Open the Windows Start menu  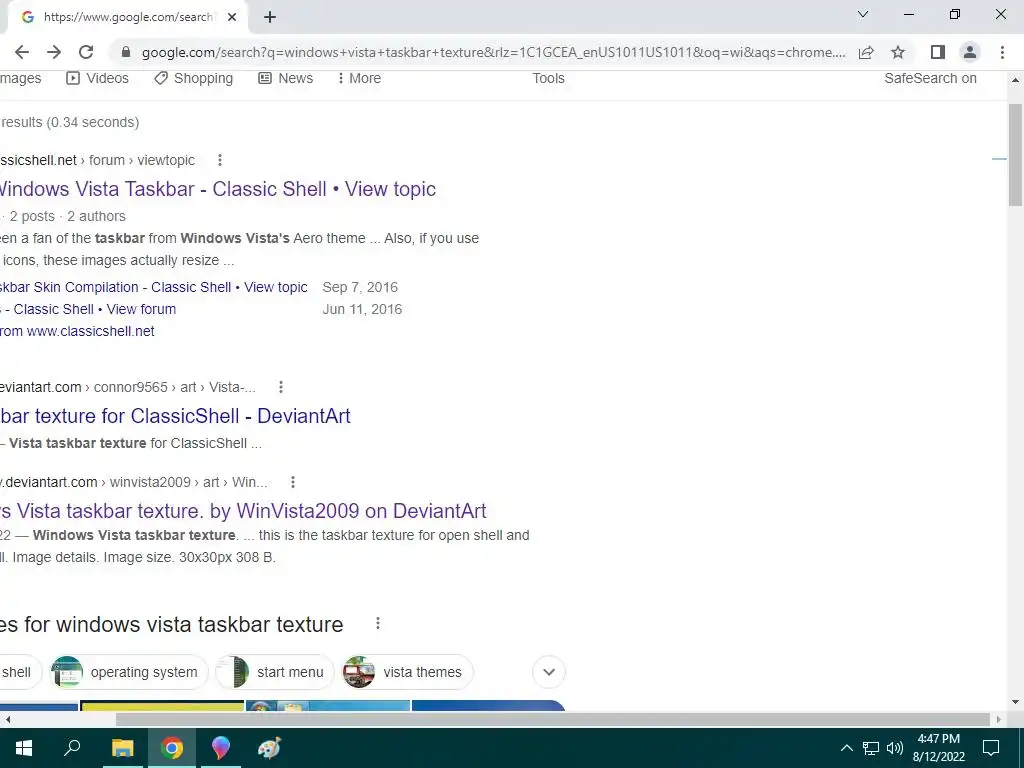[x=24, y=748]
